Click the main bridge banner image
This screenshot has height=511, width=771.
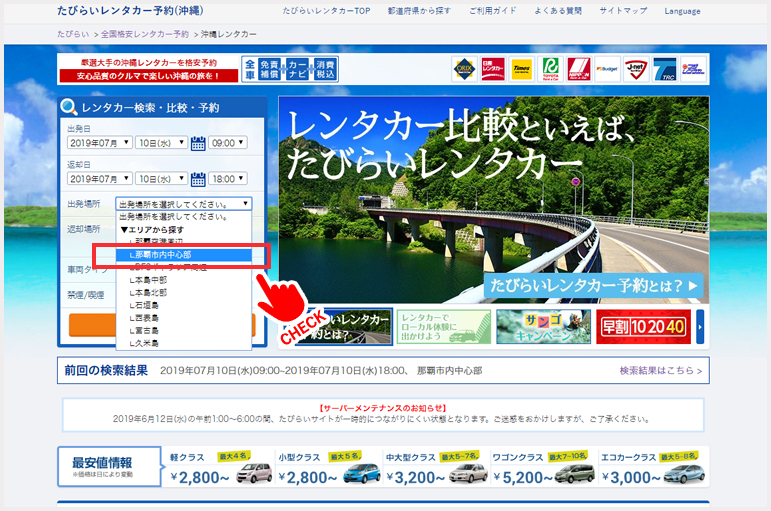coord(494,199)
